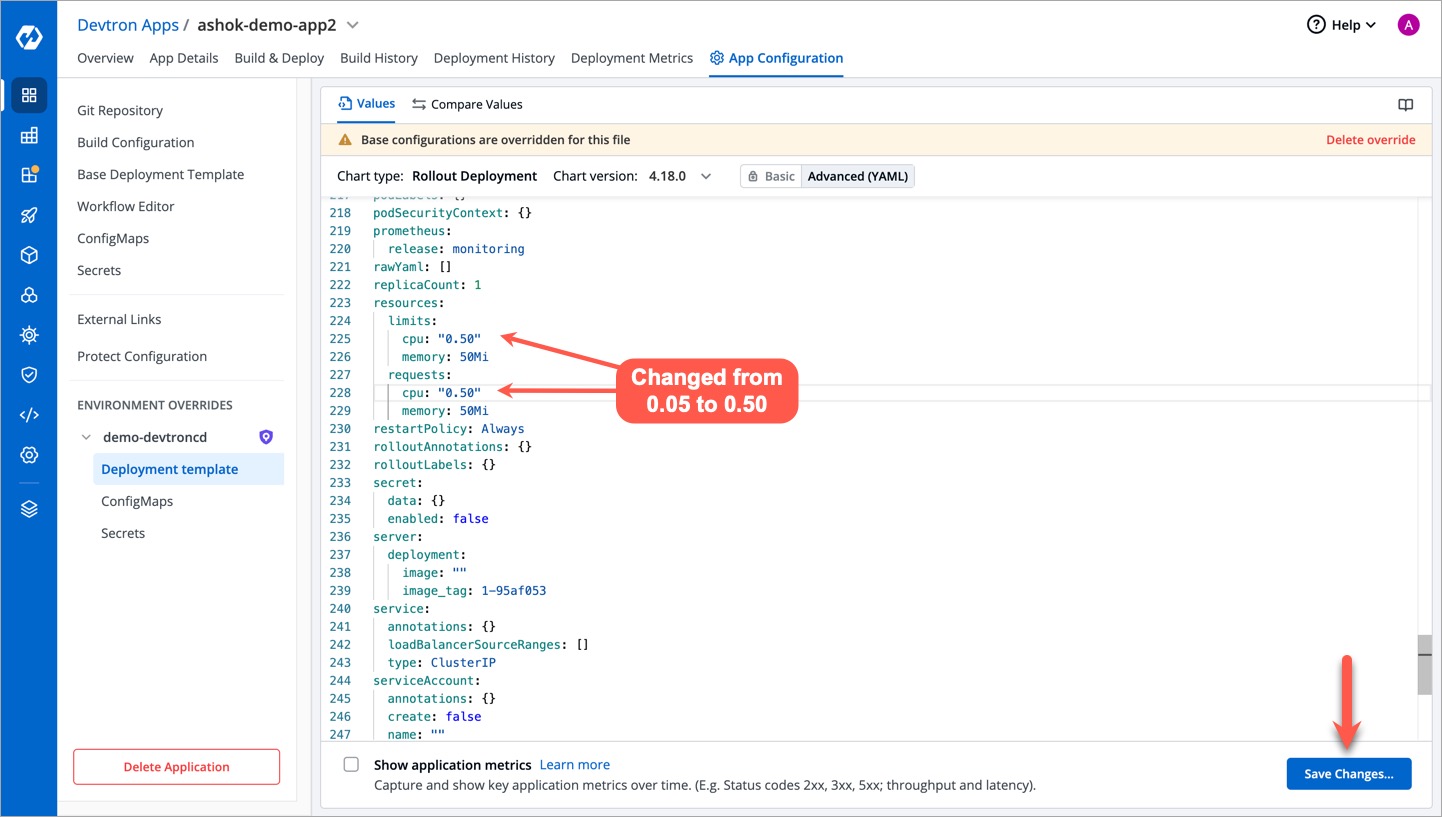Click the Devtron logo icon

[x=29, y=38]
